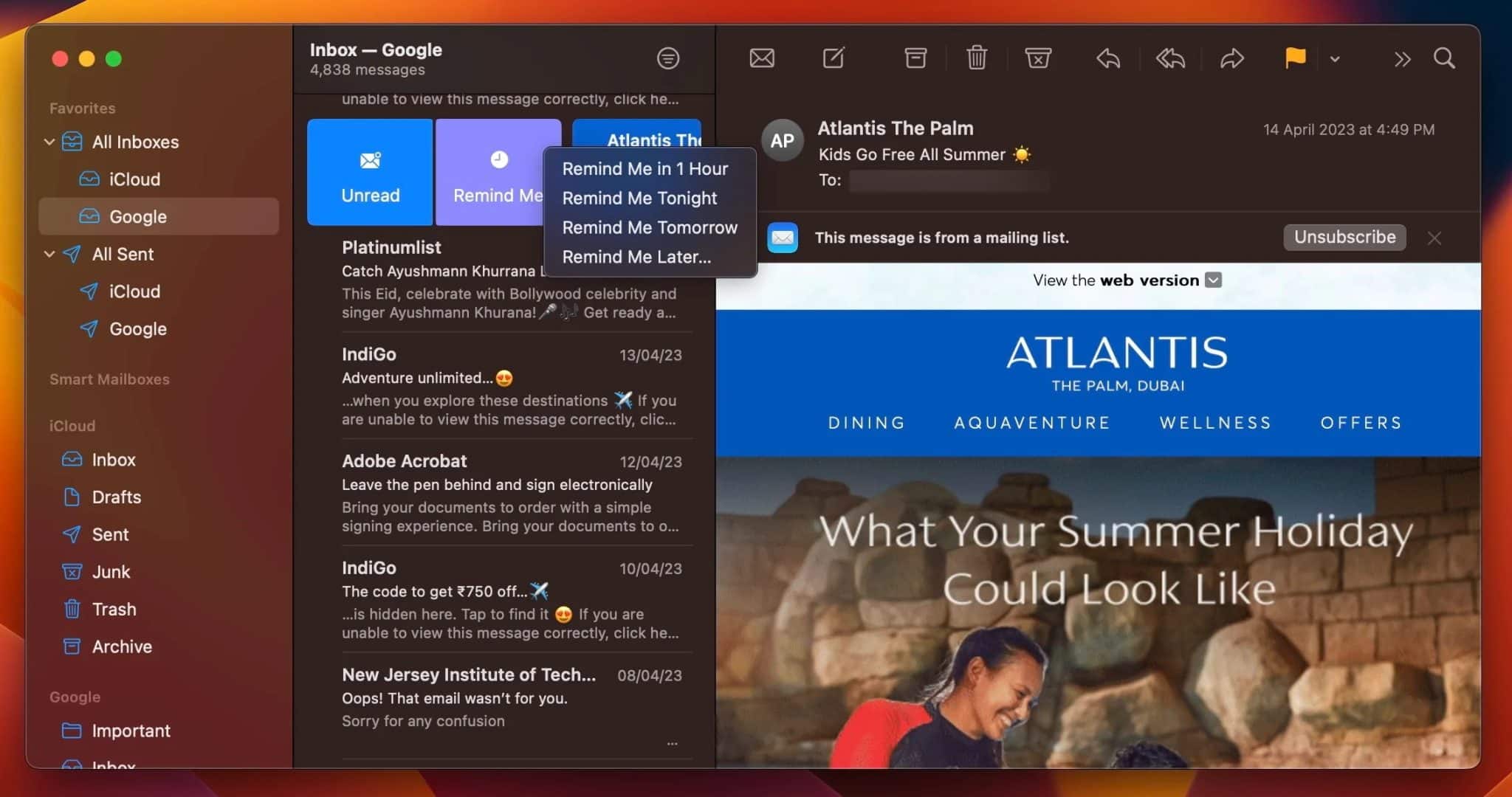1512x797 pixels.
Task: Collapse the All Inboxes section
Action: [49, 142]
